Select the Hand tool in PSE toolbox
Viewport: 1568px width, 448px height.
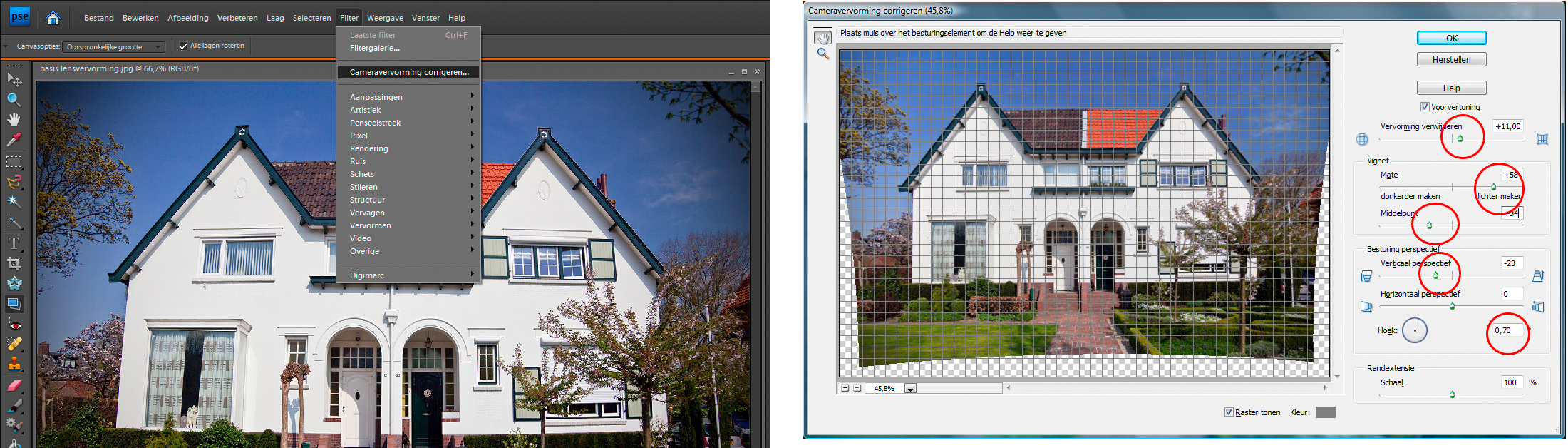(x=14, y=119)
